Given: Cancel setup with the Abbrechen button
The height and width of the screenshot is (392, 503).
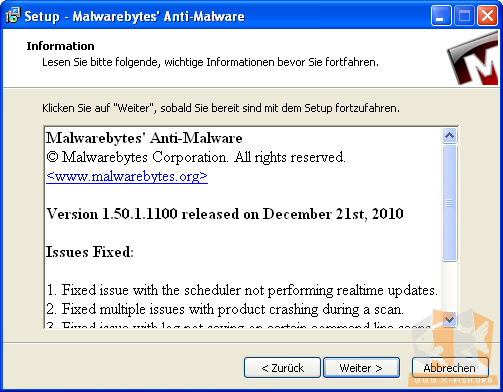Looking at the screenshot, I should click(x=450, y=368).
